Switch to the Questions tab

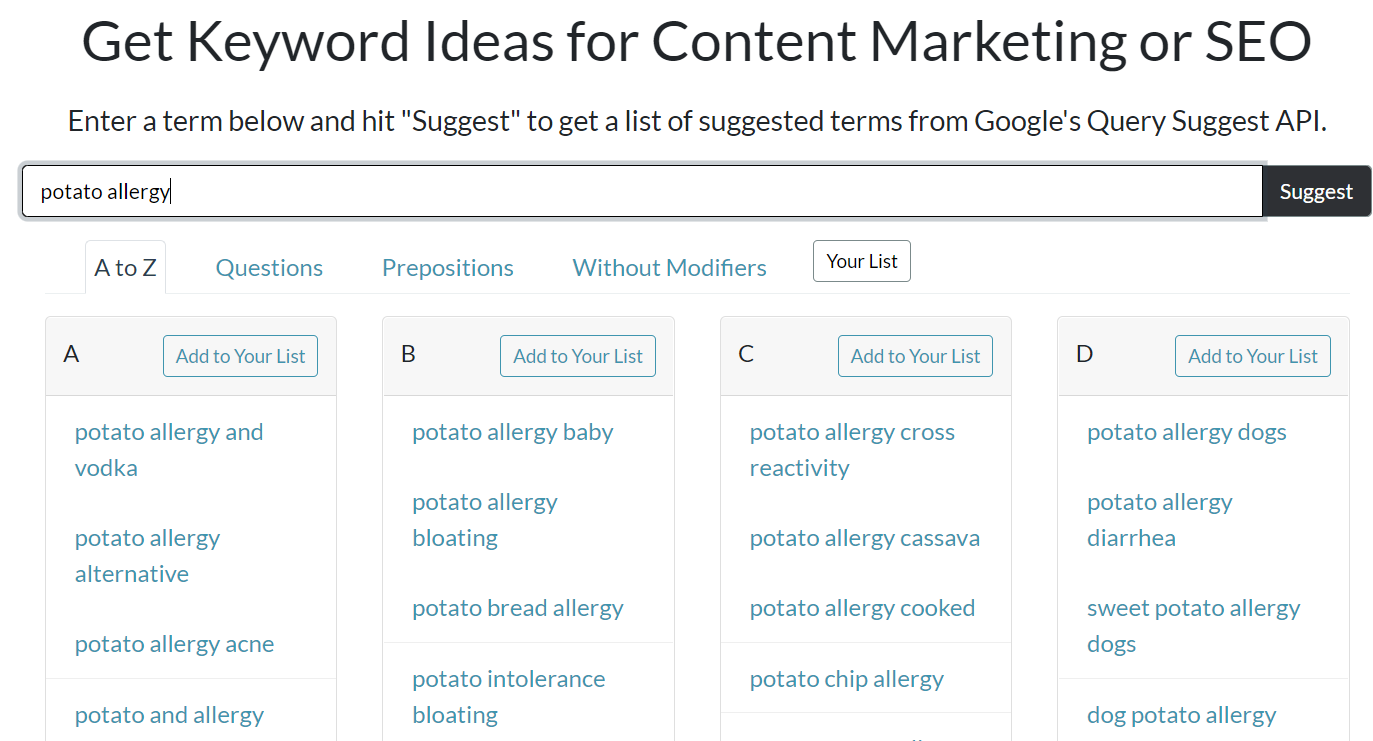pos(269,268)
